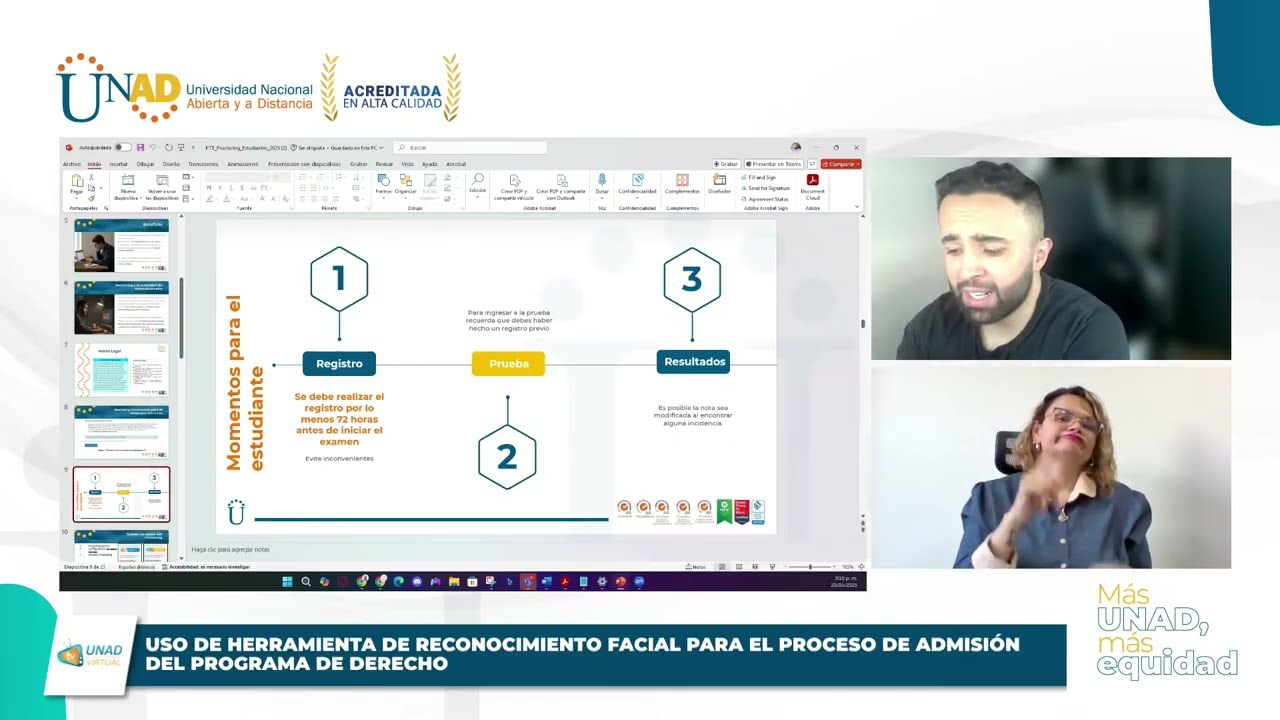Select slide 6 thumbnail
Viewport: 1280px width, 720px height.
point(121,308)
